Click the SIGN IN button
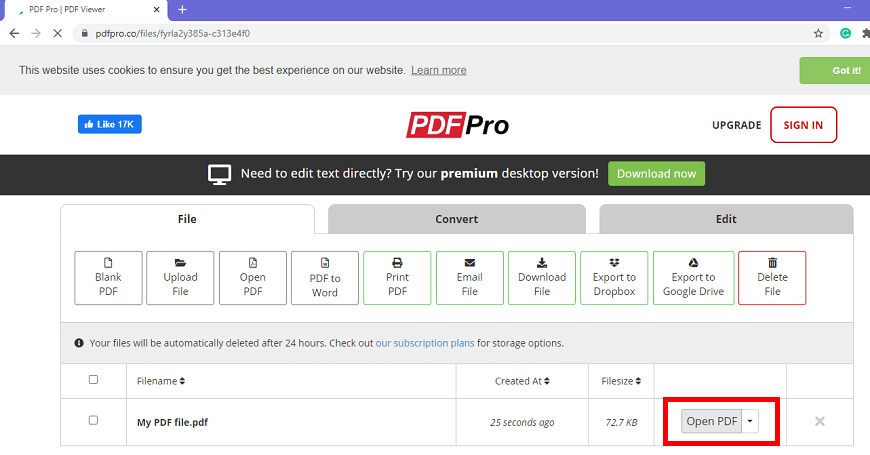 (803, 125)
